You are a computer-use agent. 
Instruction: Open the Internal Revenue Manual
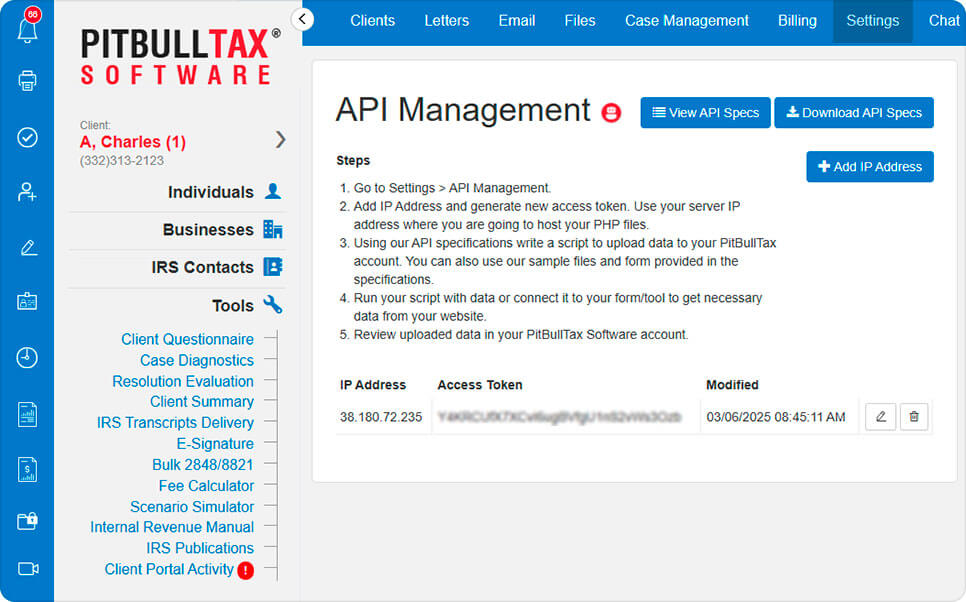tap(172, 527)
